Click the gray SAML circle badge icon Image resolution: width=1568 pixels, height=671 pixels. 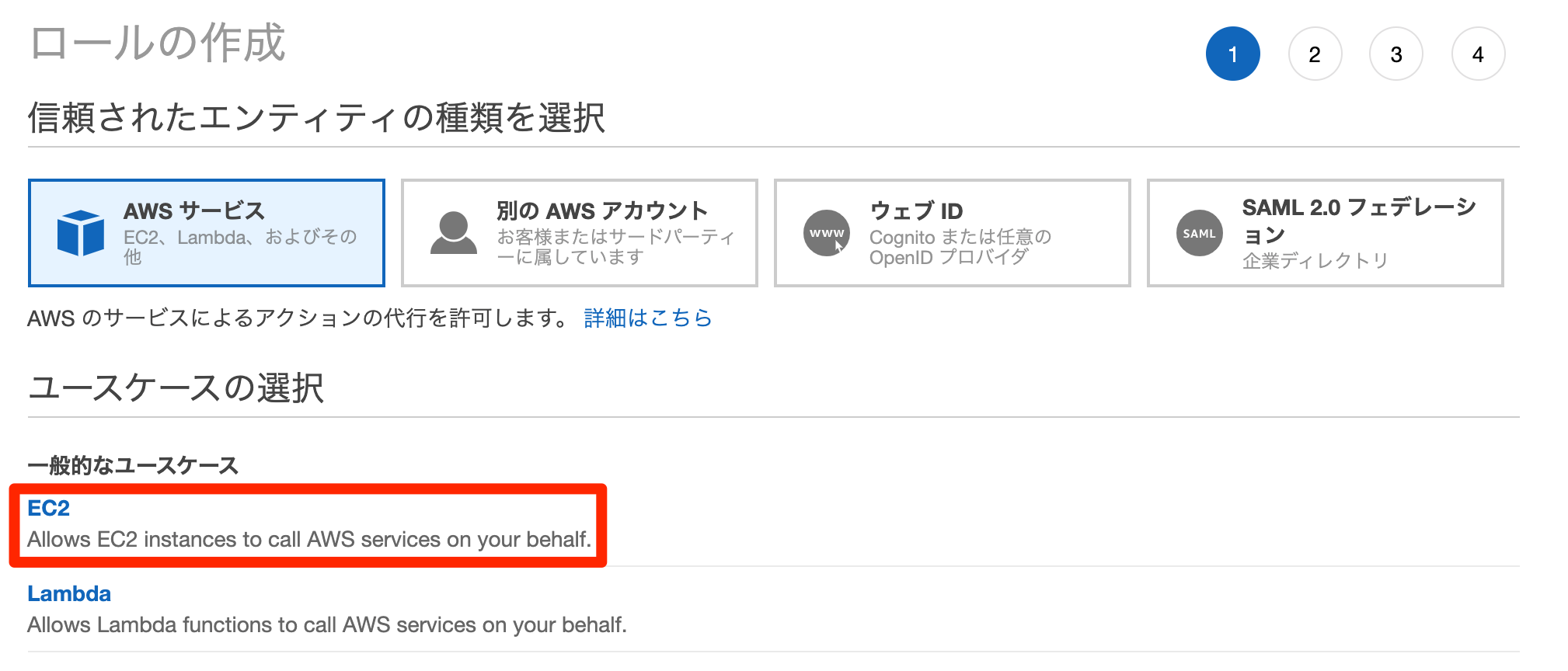pos(1199,232)
